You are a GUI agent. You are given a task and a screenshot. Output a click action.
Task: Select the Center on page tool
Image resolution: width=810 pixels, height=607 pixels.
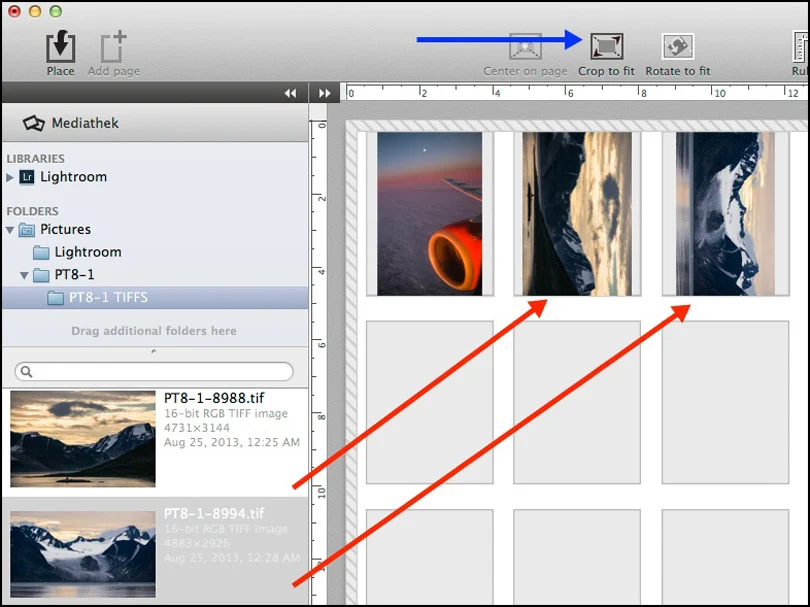pyautogui.click(x=525, y=46)
